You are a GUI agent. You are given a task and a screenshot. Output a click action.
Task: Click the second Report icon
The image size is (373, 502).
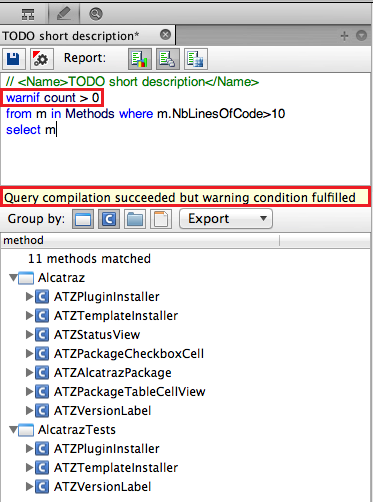pyautogui.click(x=168, y=59)
